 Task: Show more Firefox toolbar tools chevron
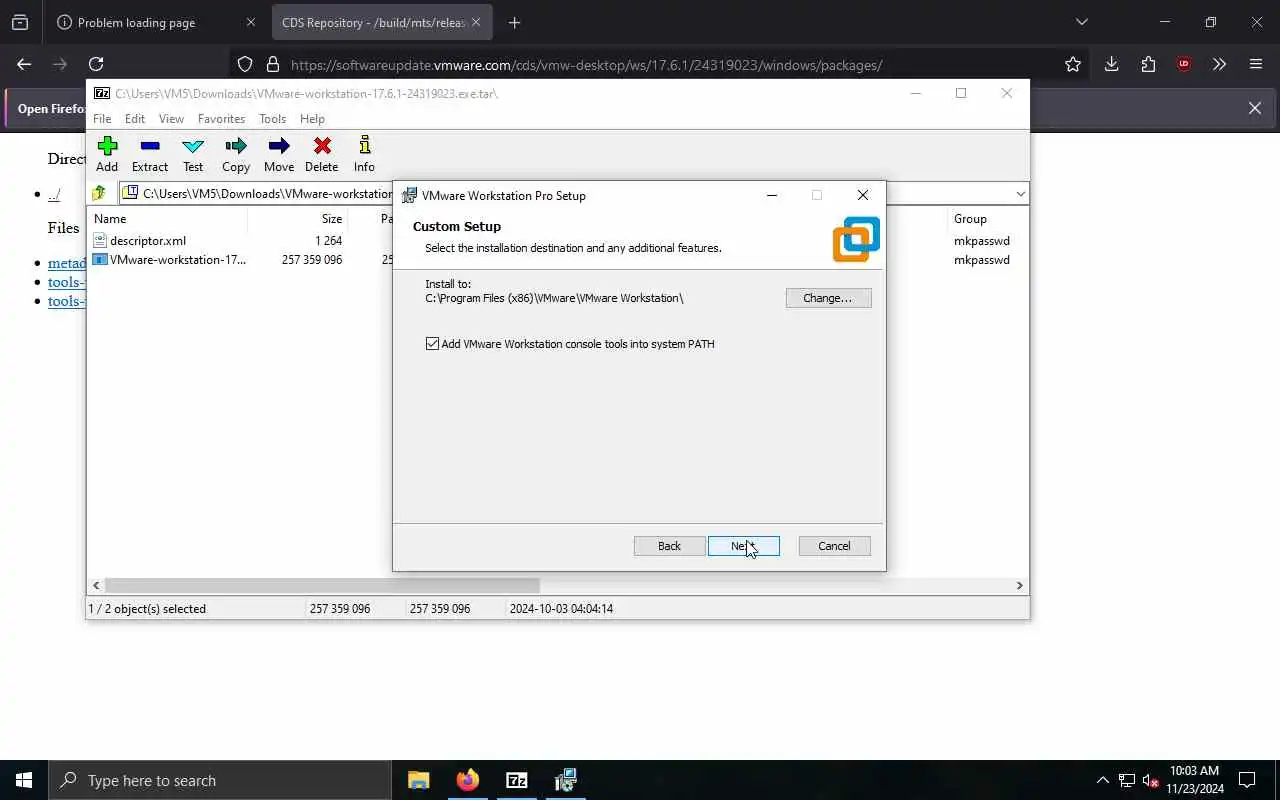1219,64
